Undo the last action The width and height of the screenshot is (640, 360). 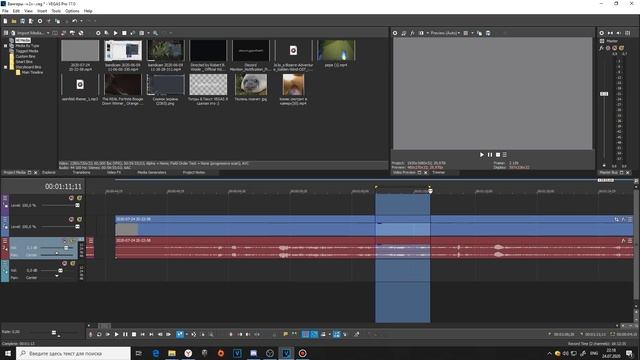point(74,21)
